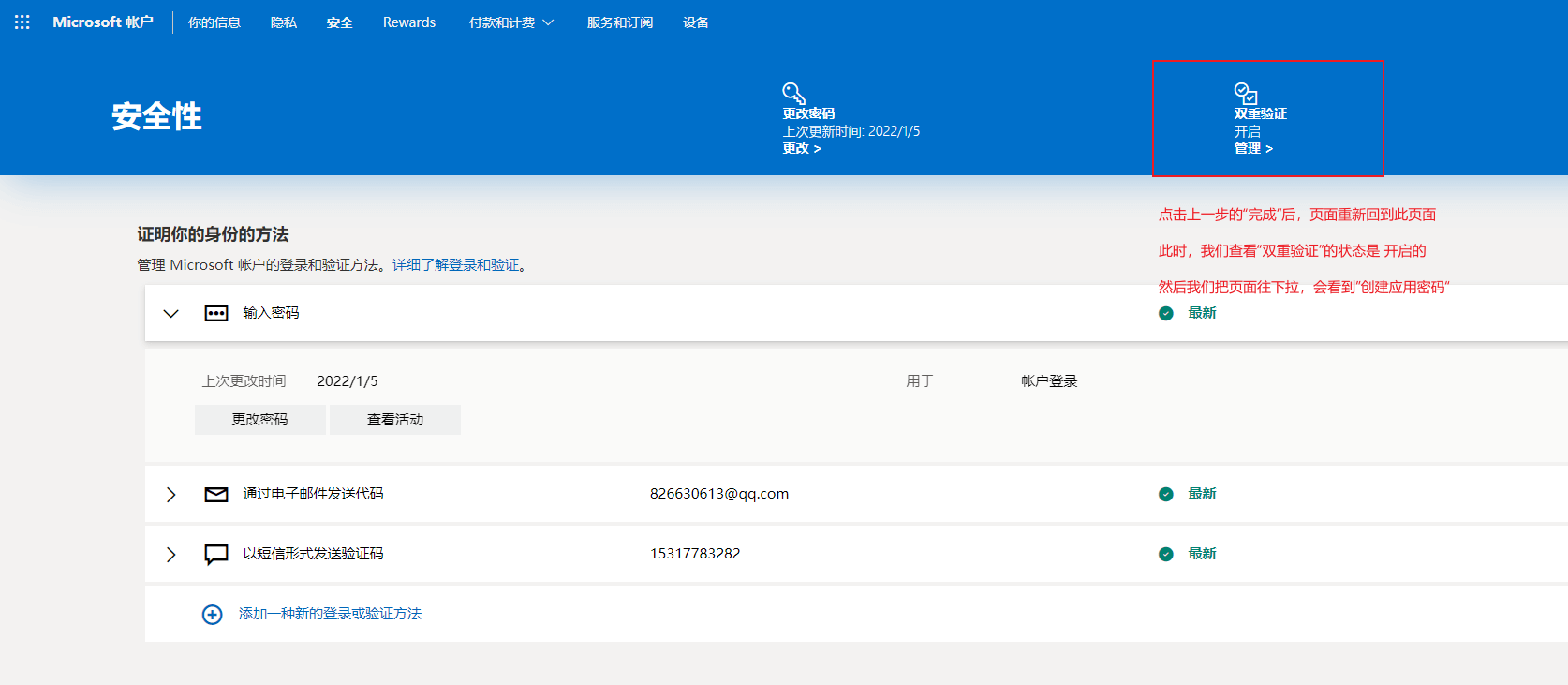Open the 服务和订阅 tab

620,22
